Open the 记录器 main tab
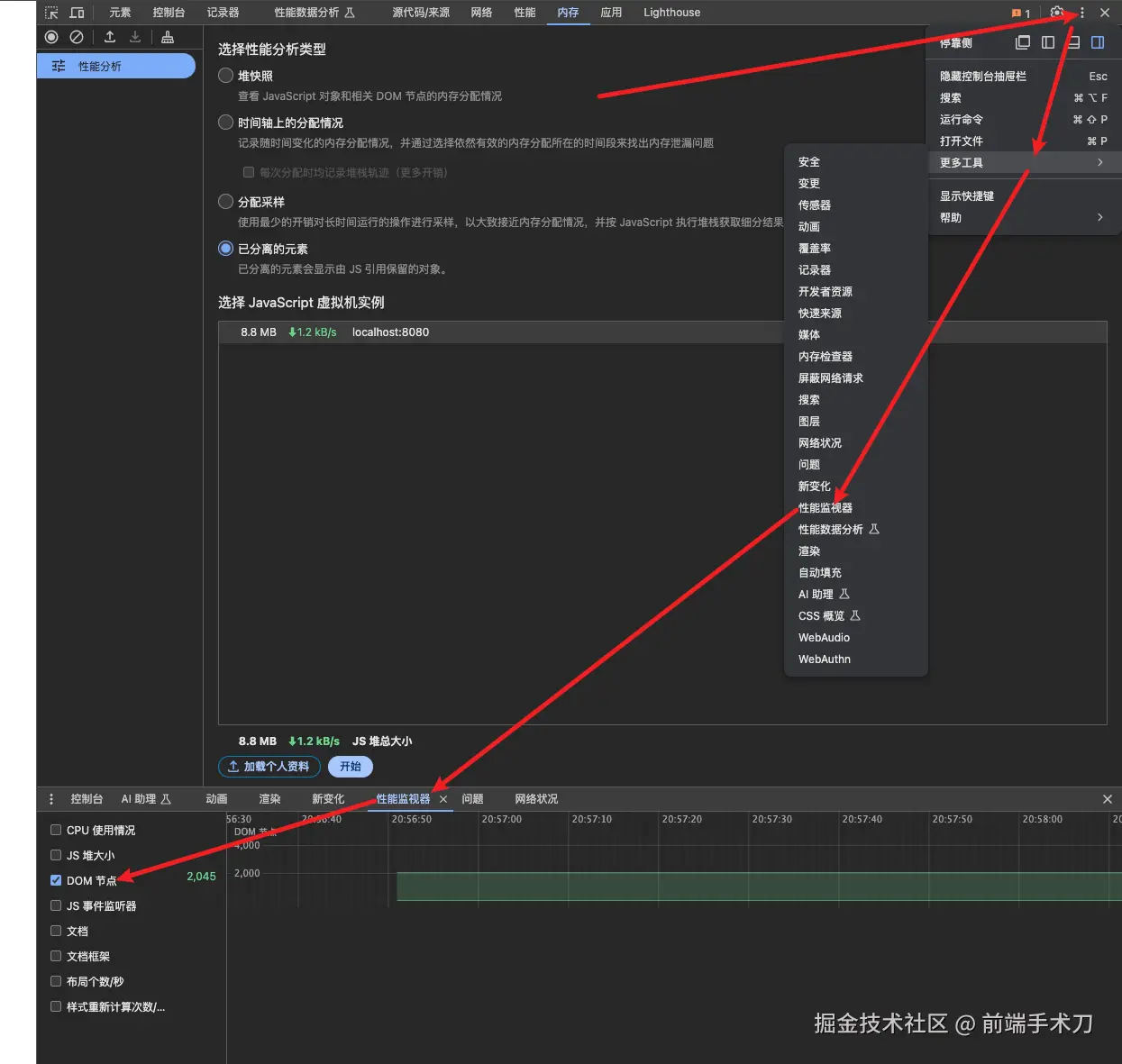 (x=223, y=13)
